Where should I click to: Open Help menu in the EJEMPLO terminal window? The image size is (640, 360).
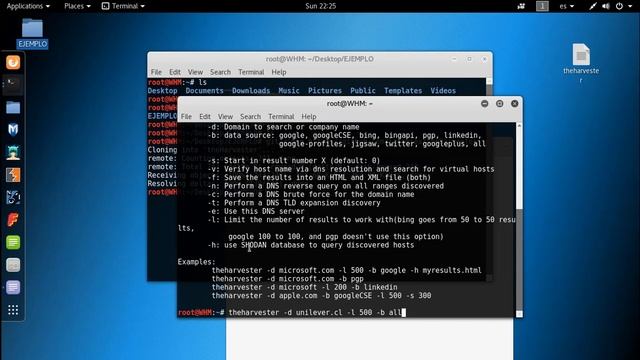[279, 72]
